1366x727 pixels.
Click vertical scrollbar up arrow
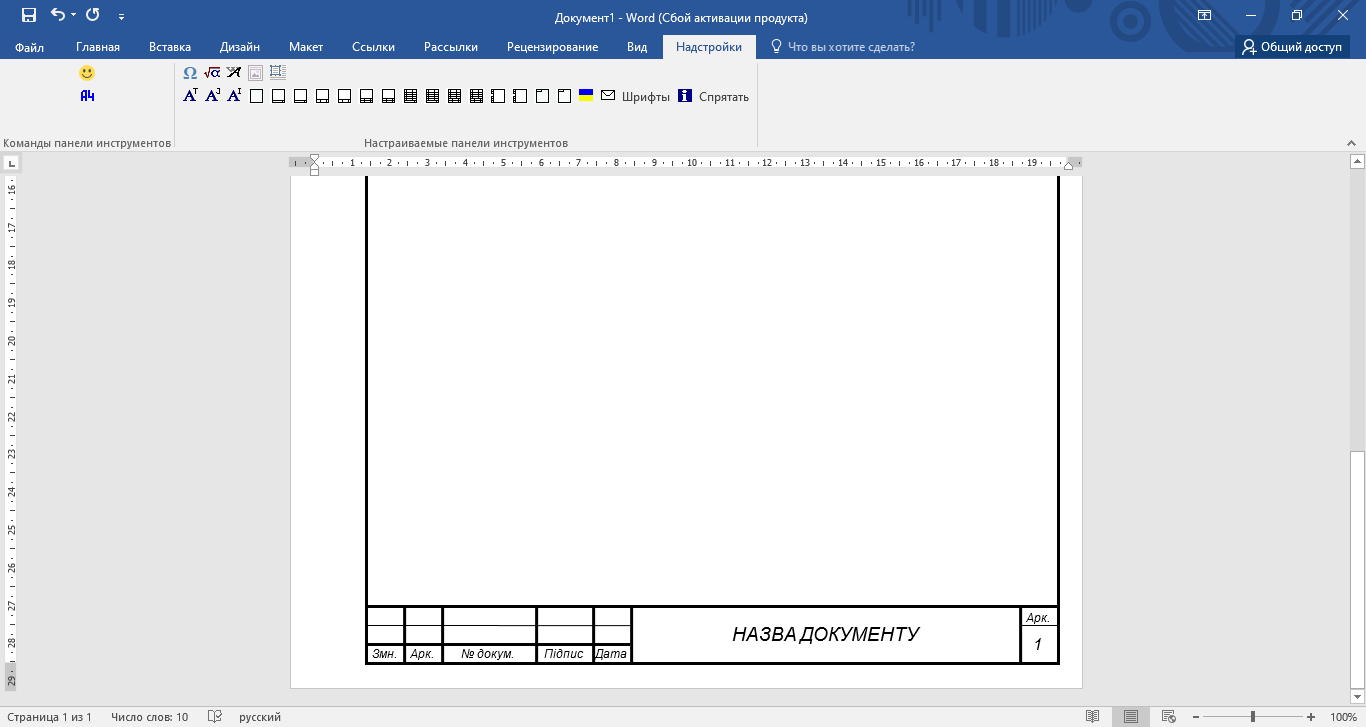[x=1357, y=161]
